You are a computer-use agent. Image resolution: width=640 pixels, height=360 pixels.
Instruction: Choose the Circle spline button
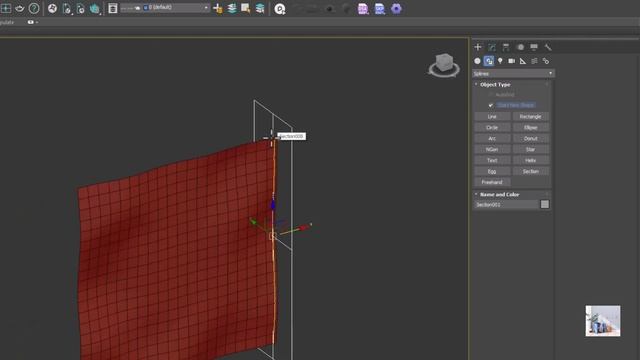point(492,128)
